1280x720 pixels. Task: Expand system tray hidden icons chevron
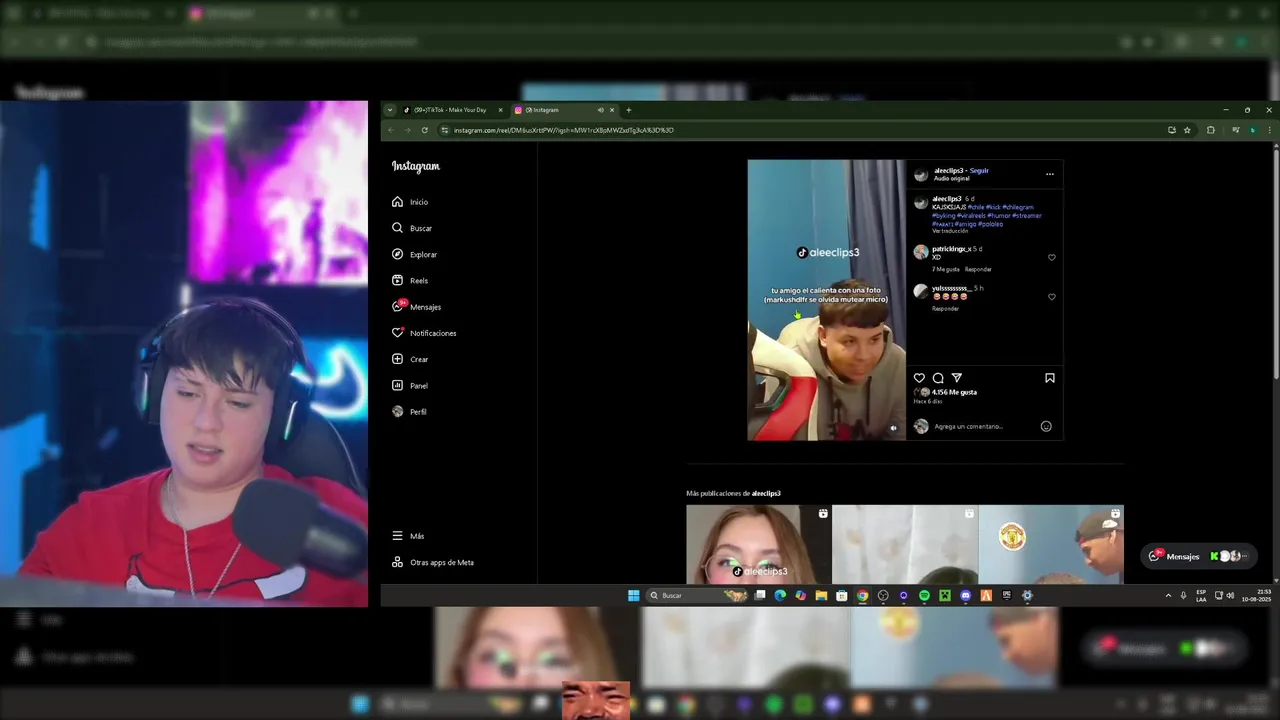click(1168, 595)
